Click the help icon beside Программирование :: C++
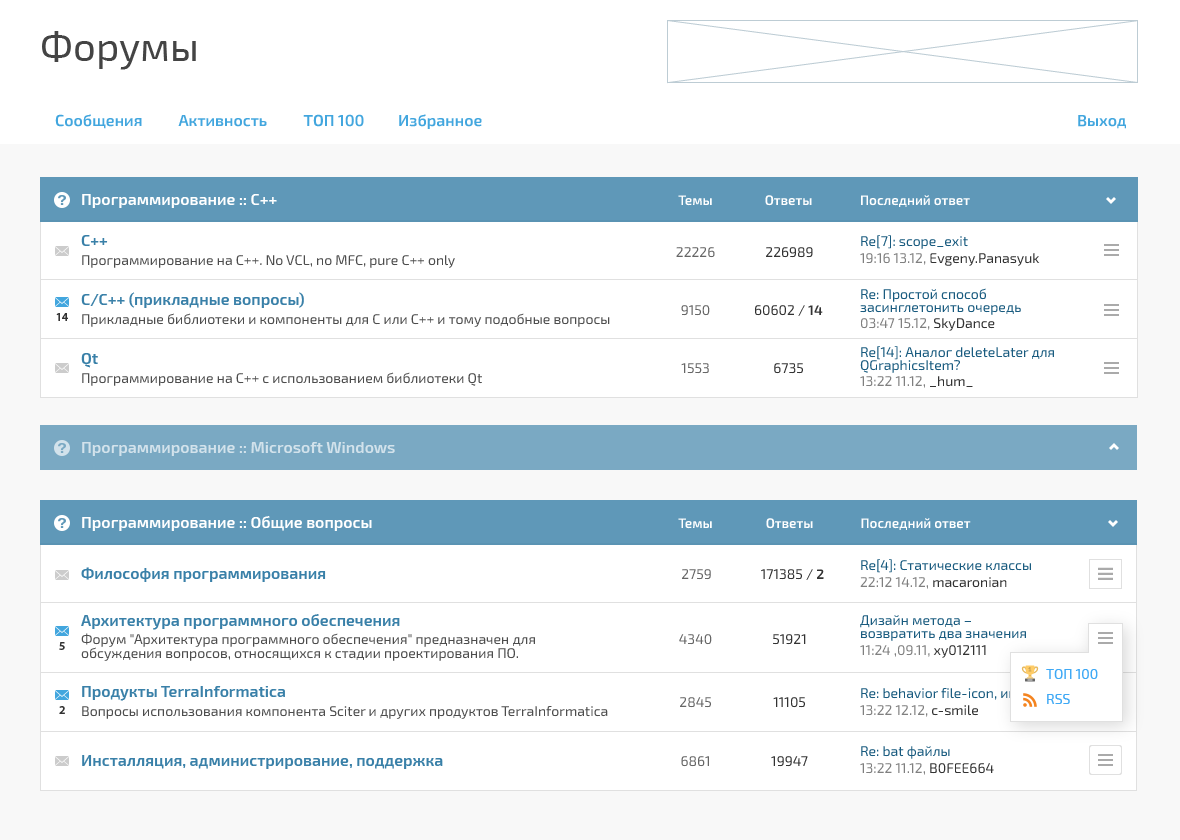1180x840 pixels. point(62,200)
